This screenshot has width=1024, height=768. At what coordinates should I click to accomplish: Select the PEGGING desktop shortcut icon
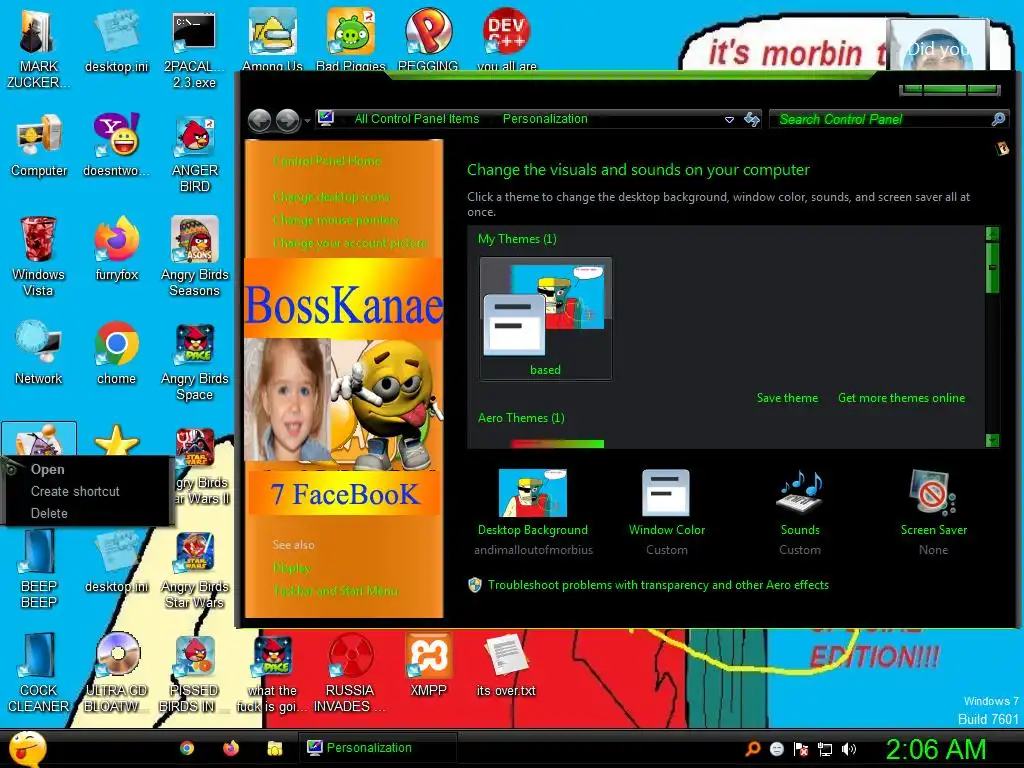(428, 31)
